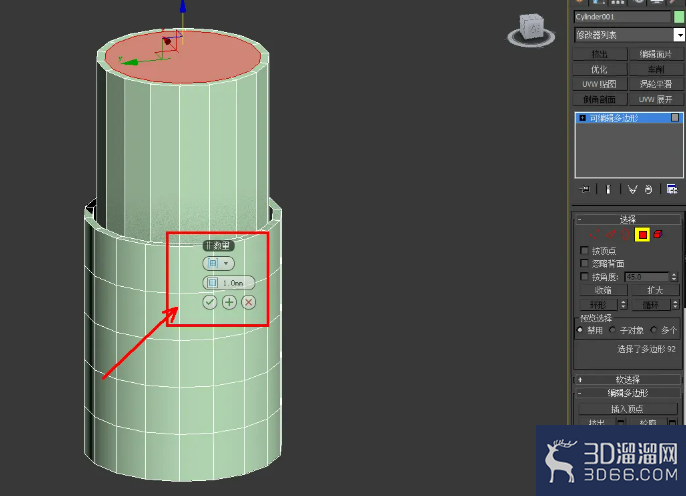The width and height of the screenshot is (686, 496).
Task: Click the angle value field 45.0
Action: [647, 277]
